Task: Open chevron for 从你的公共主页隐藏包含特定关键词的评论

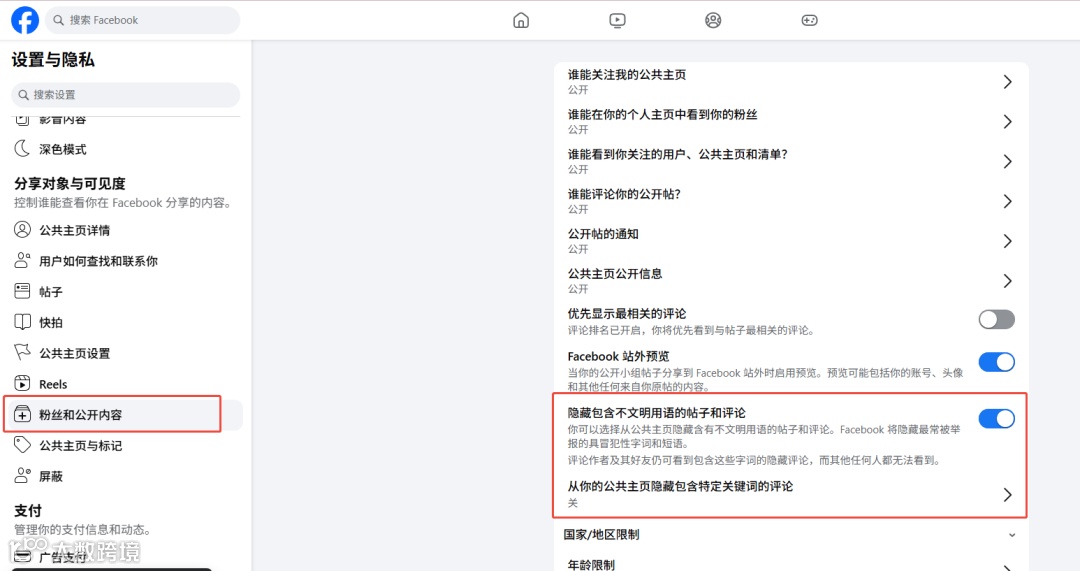Action: click(x=1008, y=495)
